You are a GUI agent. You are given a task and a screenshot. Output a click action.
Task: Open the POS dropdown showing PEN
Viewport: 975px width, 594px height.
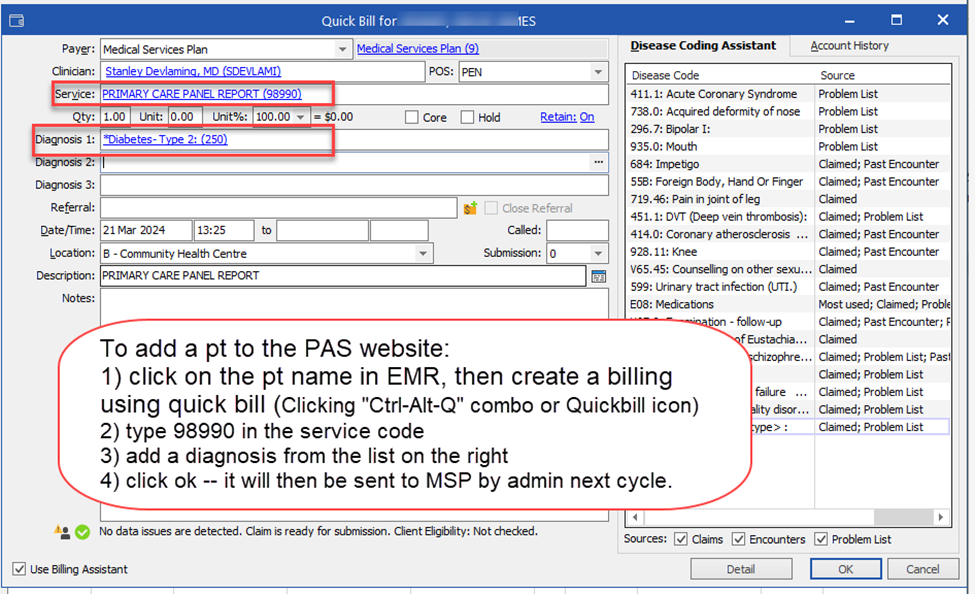coord(598,72)
